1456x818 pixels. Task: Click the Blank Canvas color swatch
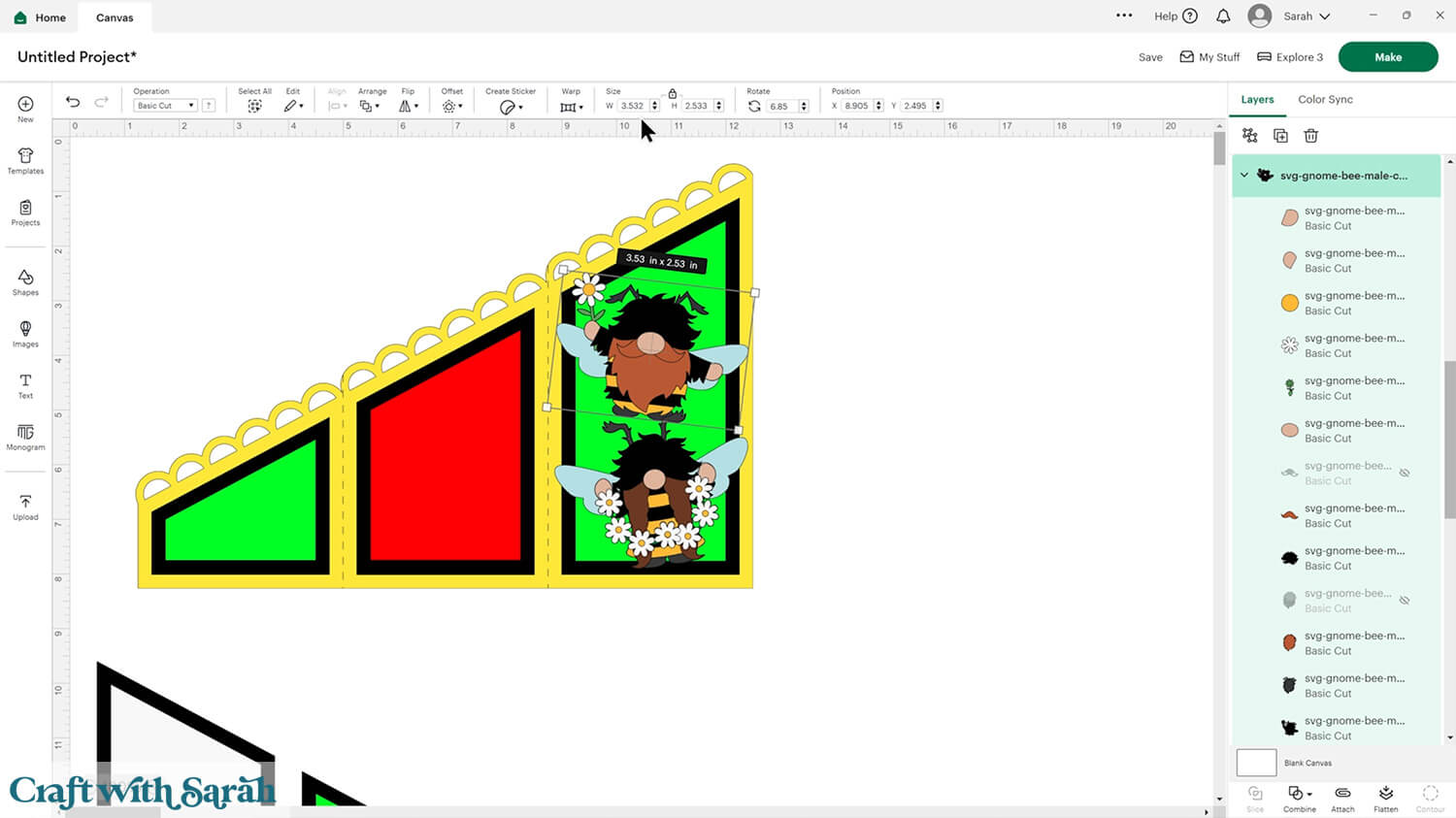tap(1256, 763)
